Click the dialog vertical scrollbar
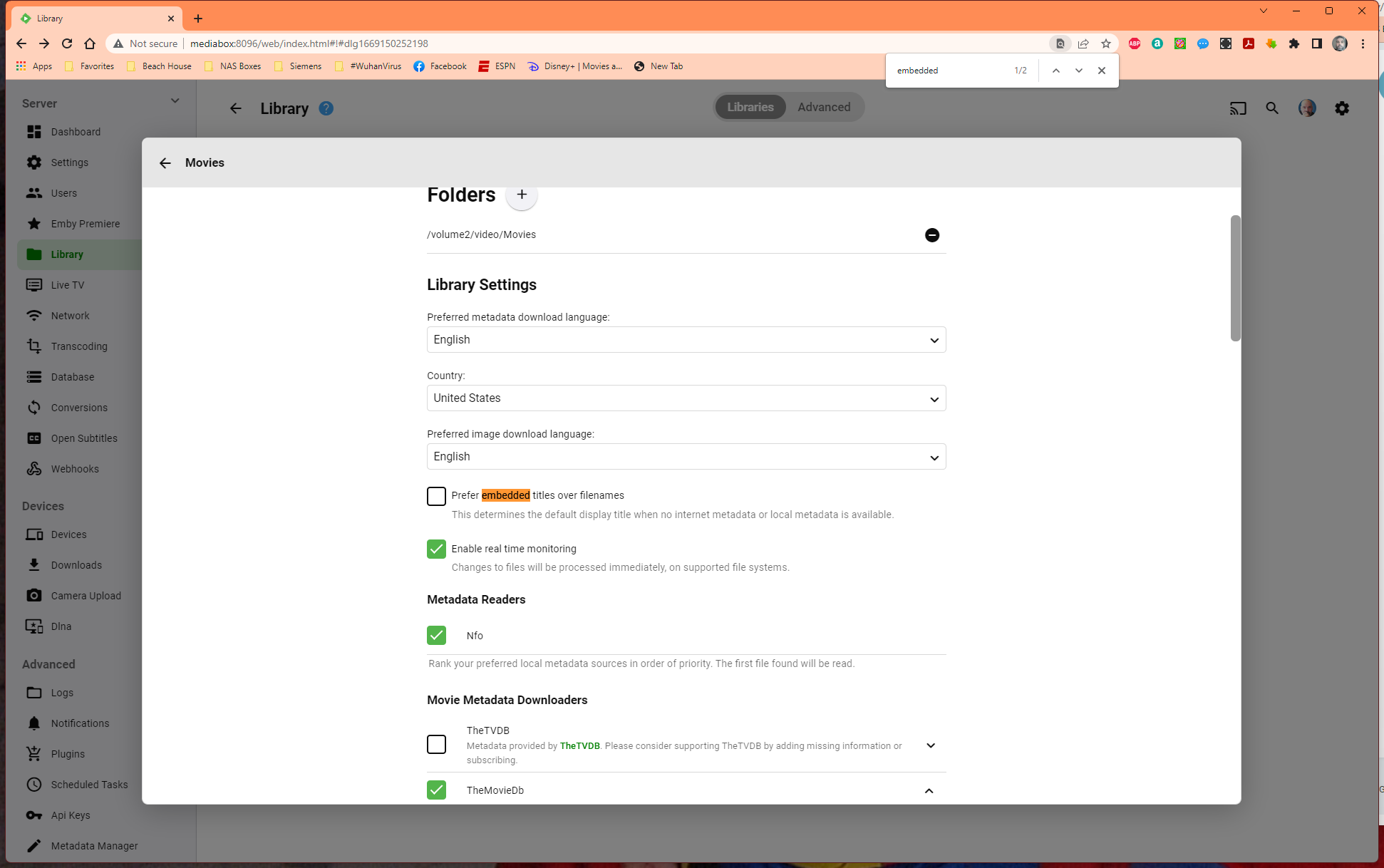The width and height of the screenshot is (1384, 868). tap(1235, 279)
